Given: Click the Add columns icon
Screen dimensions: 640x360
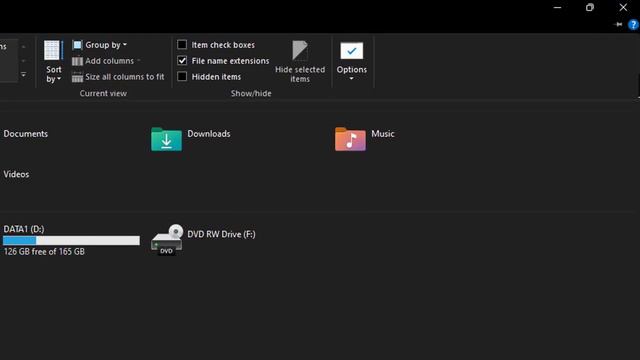Looking at the screenshot, I should tap(77, 61).
